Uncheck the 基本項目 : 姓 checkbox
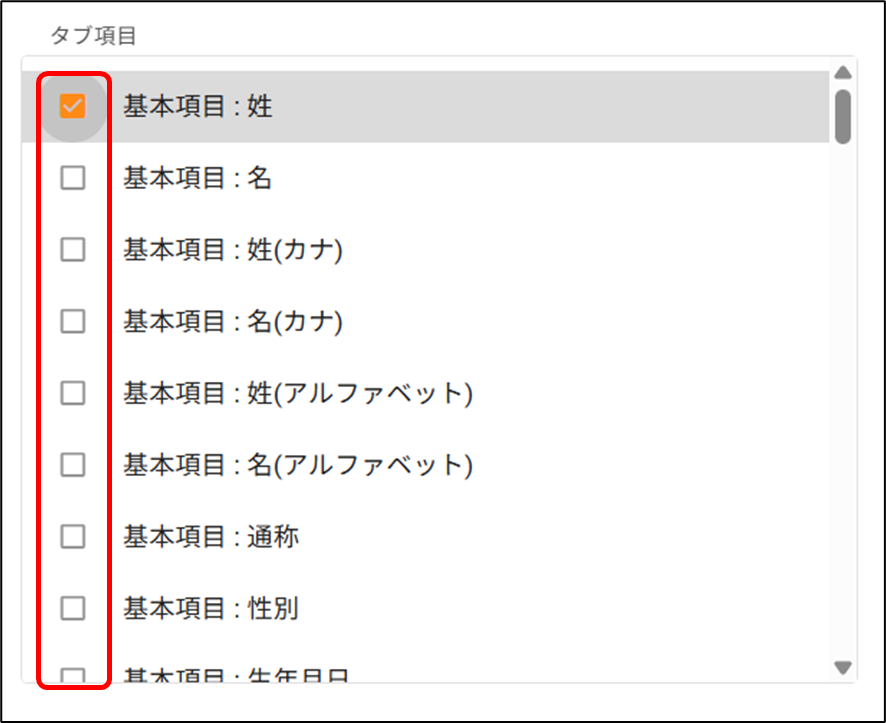886x723 pixels. click(73, 106)
